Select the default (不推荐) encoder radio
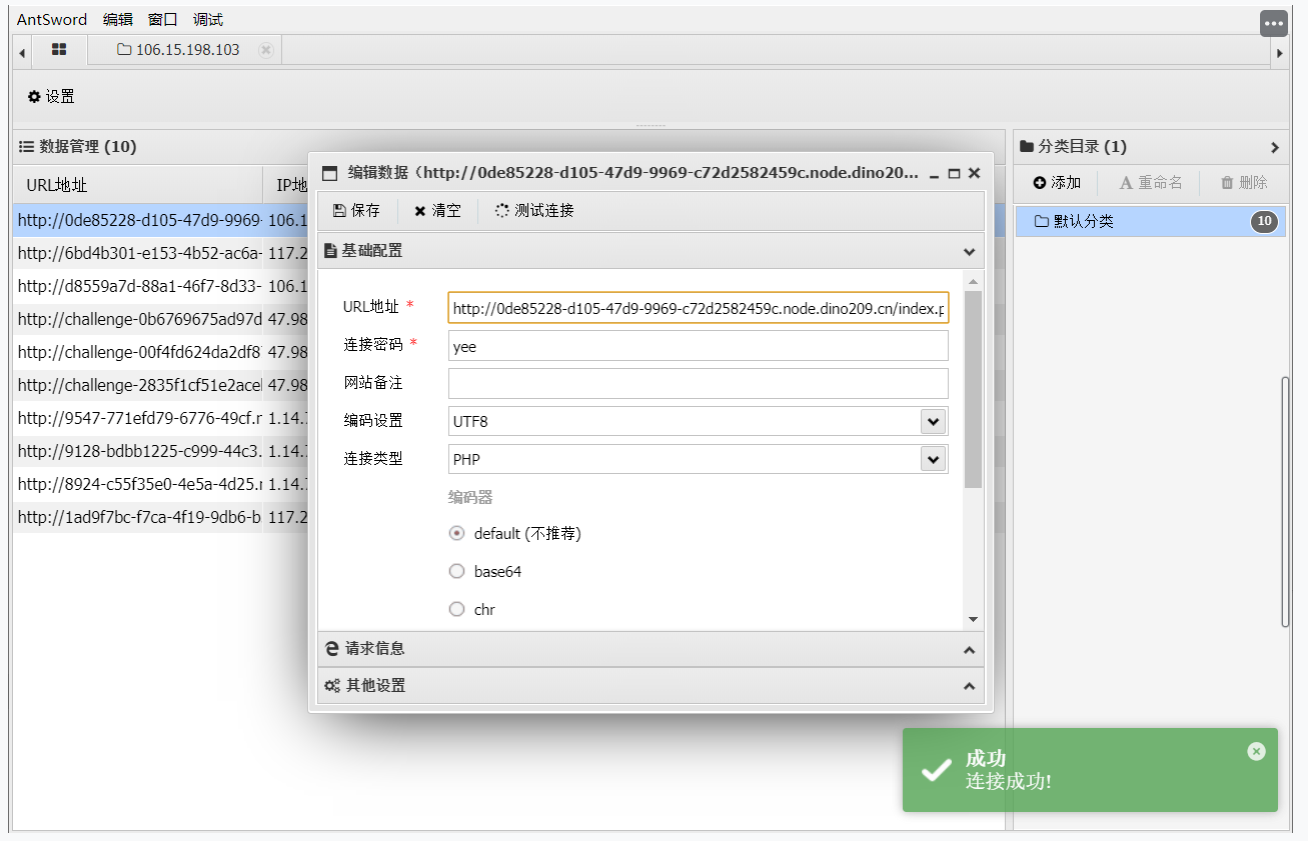Viewport: 1308px width, 841px height. 457,534
